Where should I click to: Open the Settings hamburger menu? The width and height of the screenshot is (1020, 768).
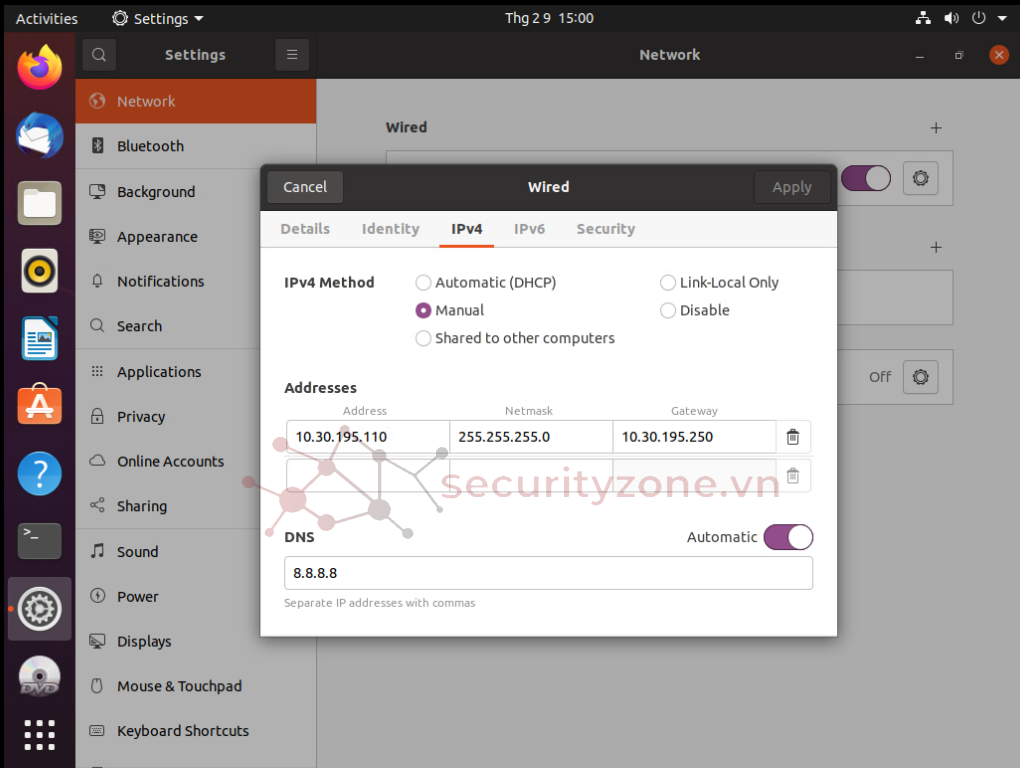click(x=292, y=55)
